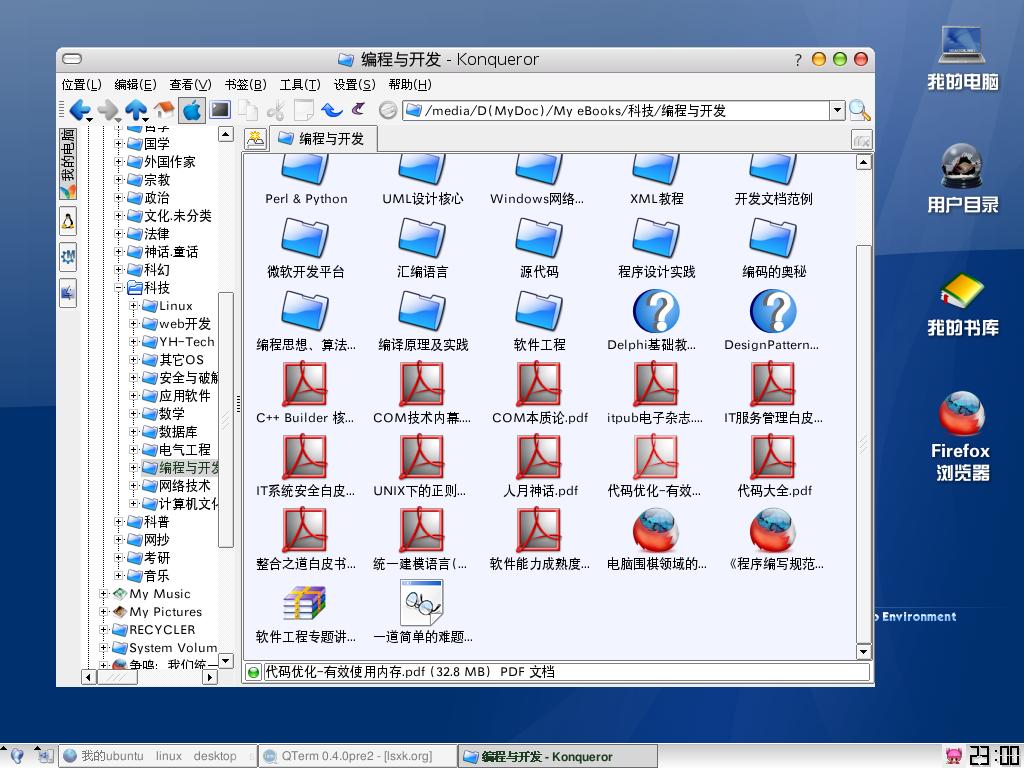Image resolution: width=1024 pixels, height=768 pixels.
Task: Open the 我的电脑 sidebar tab
Action: [x=68, y=163]
